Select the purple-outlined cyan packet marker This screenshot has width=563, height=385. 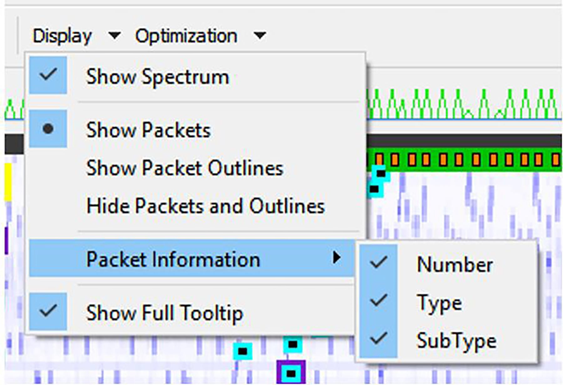pos(291,373)
